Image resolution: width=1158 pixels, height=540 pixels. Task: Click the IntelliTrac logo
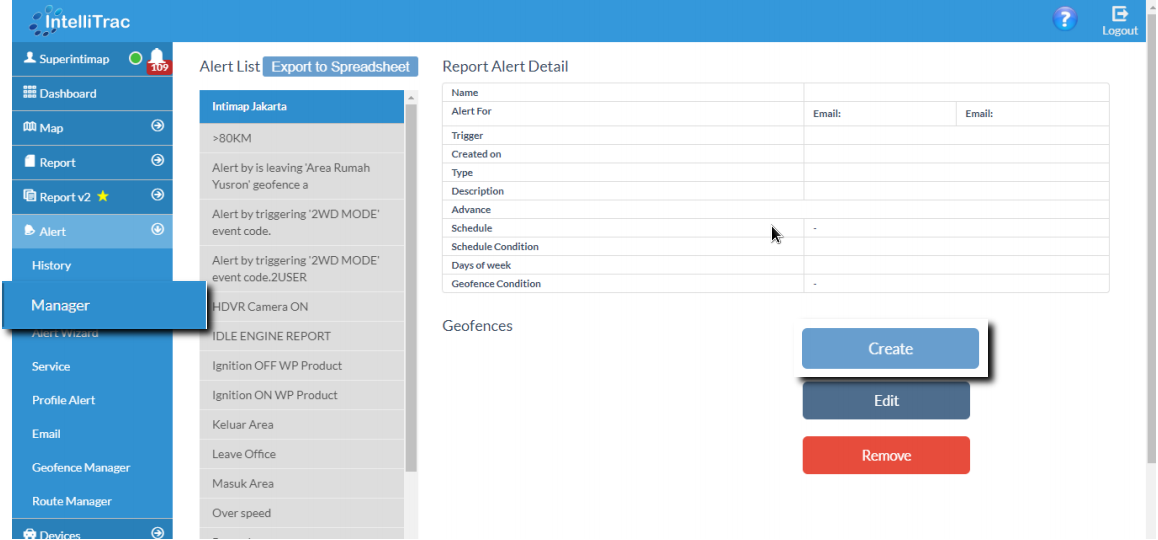(80, 20)
